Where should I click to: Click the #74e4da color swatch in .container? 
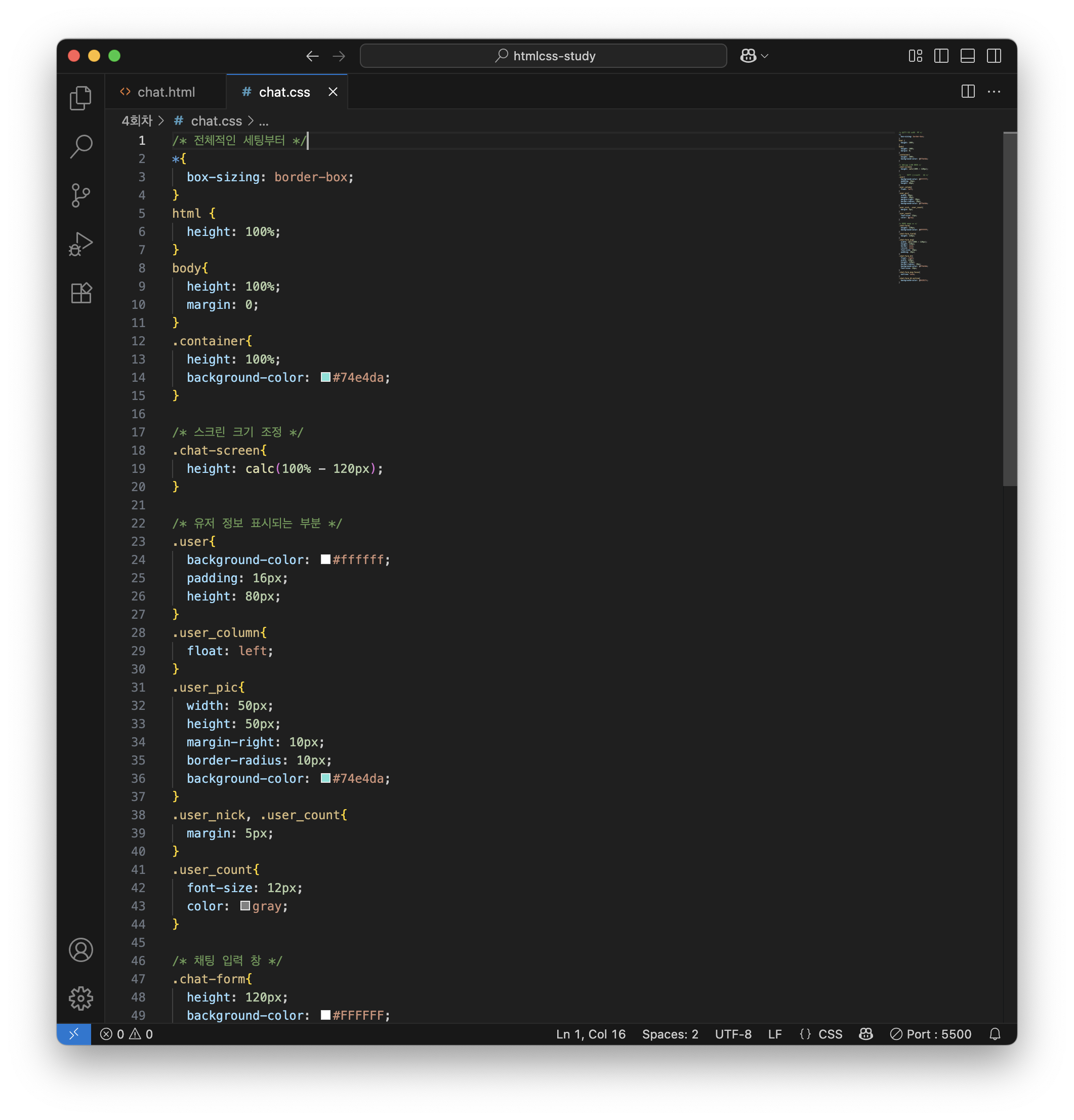point(325,377)
